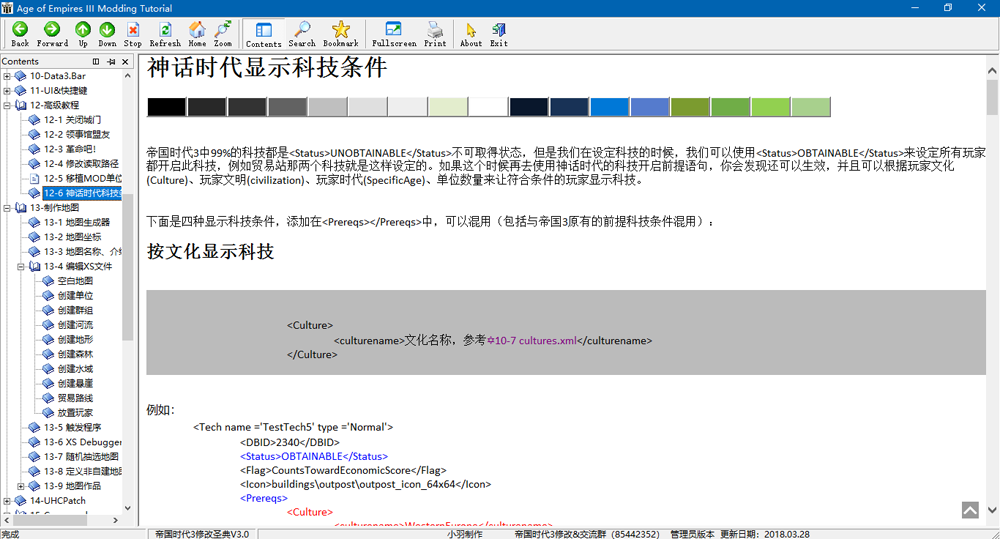
Task: Open the 放置玩家 topic
Action: point(75,413)
